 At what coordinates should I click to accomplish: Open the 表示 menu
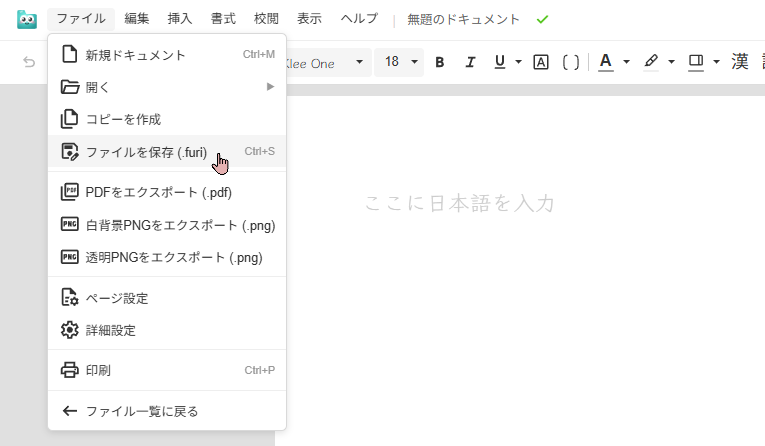(x=309, y=19)
